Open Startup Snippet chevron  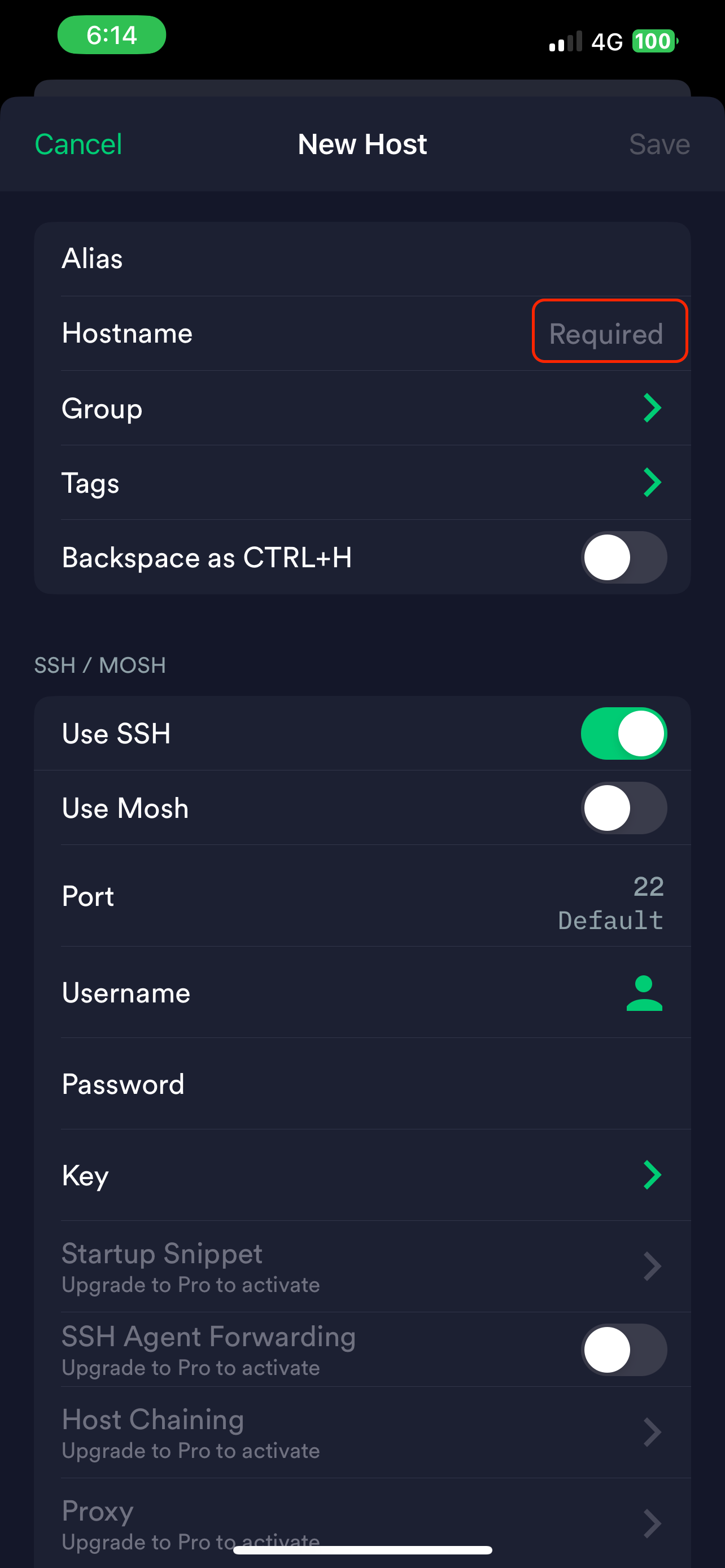click(652, 1267)
